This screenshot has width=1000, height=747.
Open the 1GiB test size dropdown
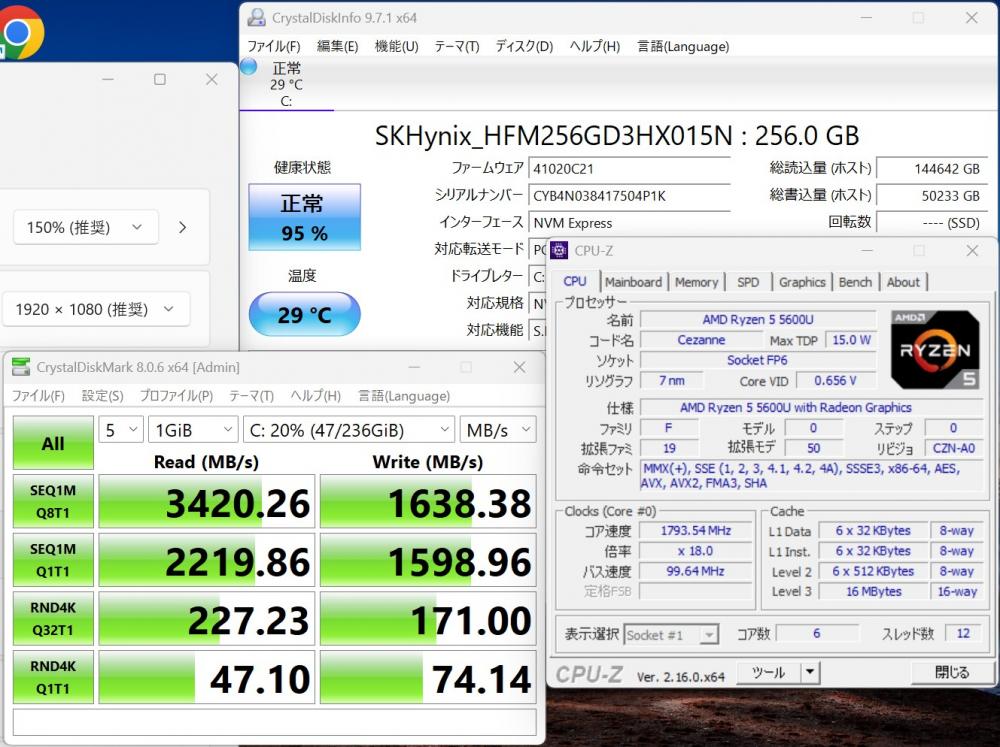coord(193,430)
